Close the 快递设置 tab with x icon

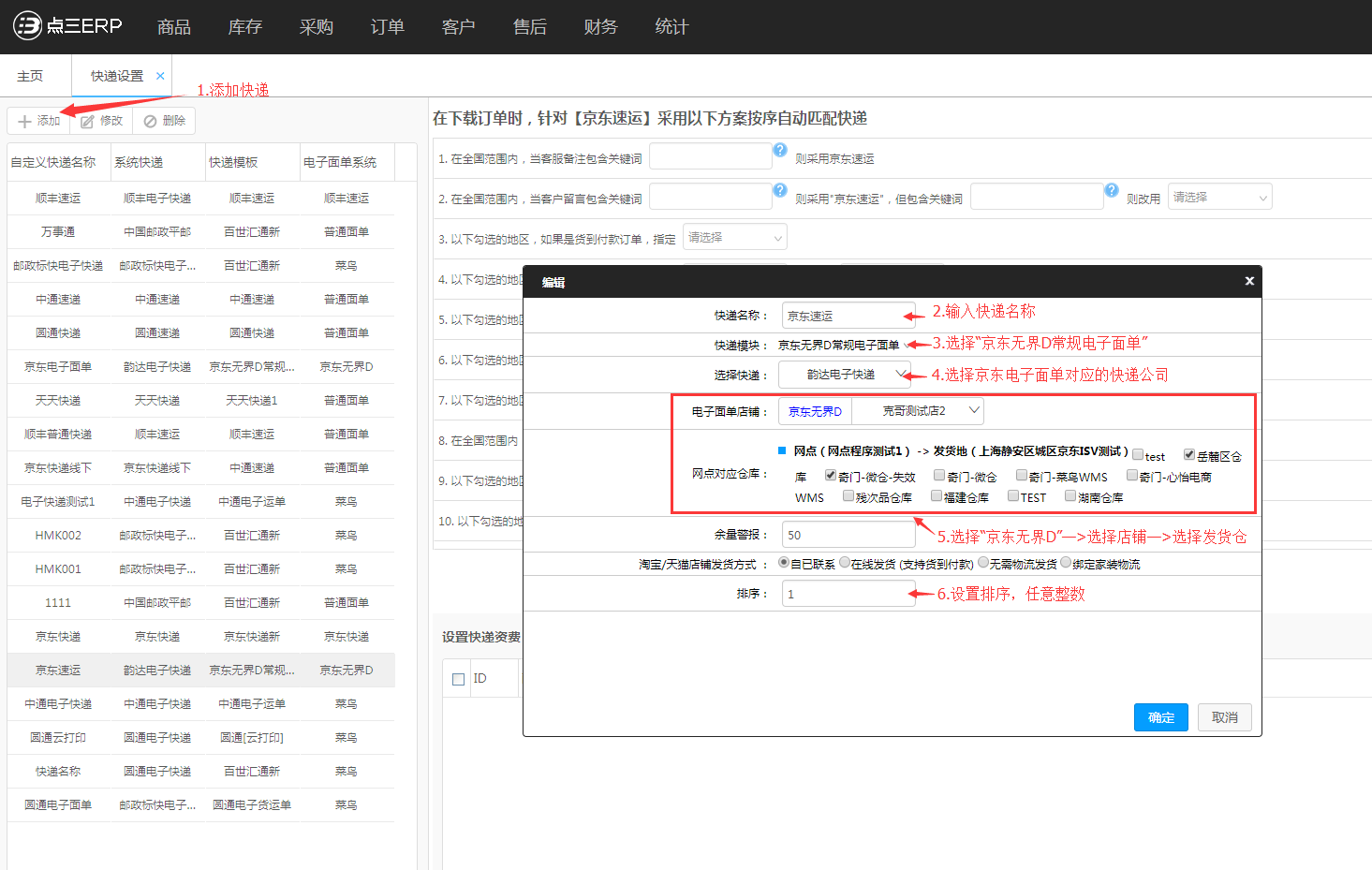160,76
